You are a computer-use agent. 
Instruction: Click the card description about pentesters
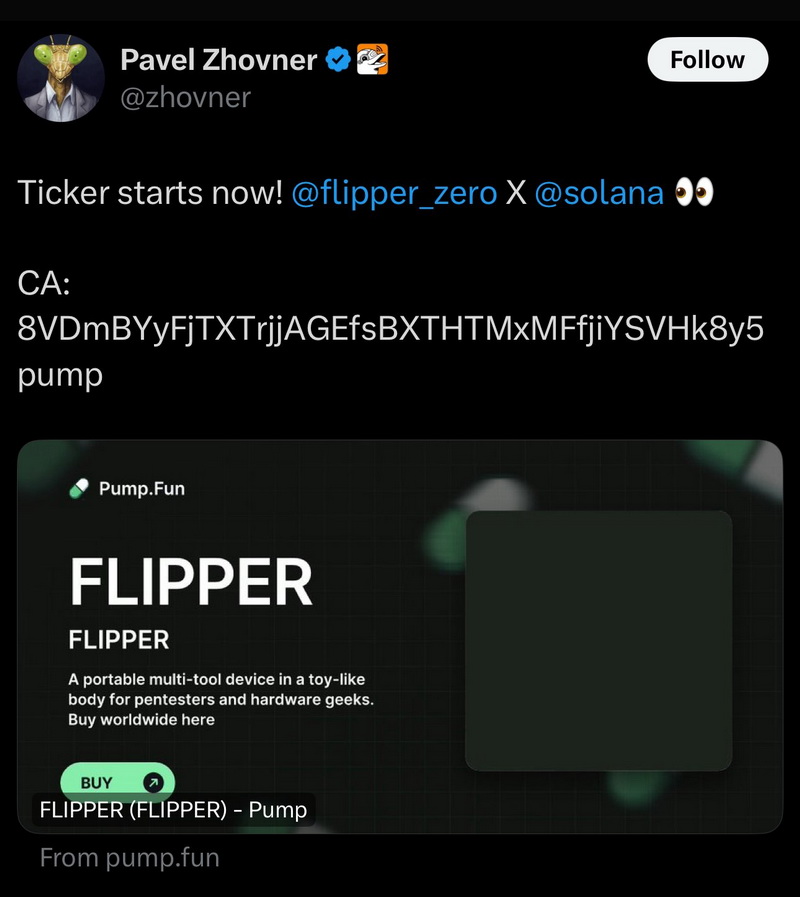pos(221,699)
